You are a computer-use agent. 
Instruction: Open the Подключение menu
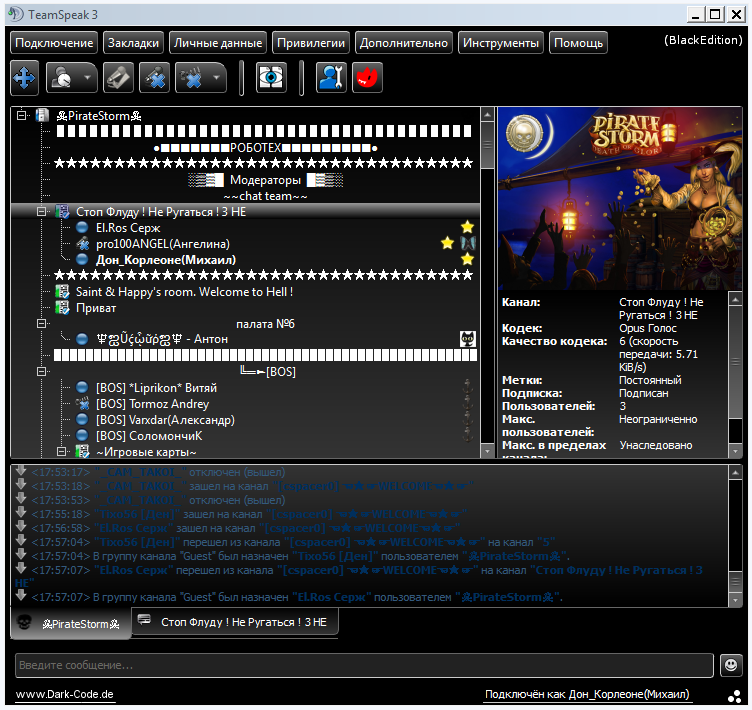point(54,43)
